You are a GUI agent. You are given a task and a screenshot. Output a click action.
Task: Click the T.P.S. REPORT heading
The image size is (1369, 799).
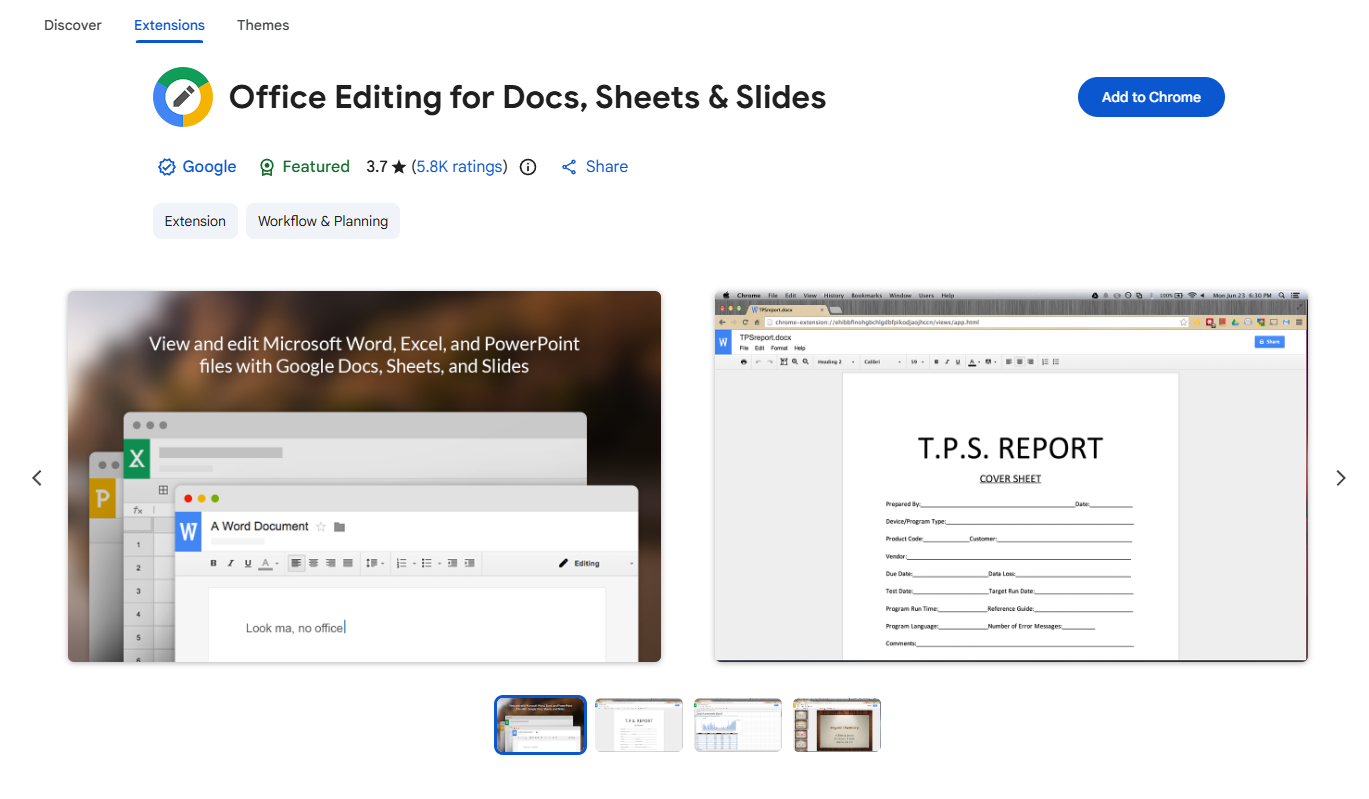[1010, 448]
